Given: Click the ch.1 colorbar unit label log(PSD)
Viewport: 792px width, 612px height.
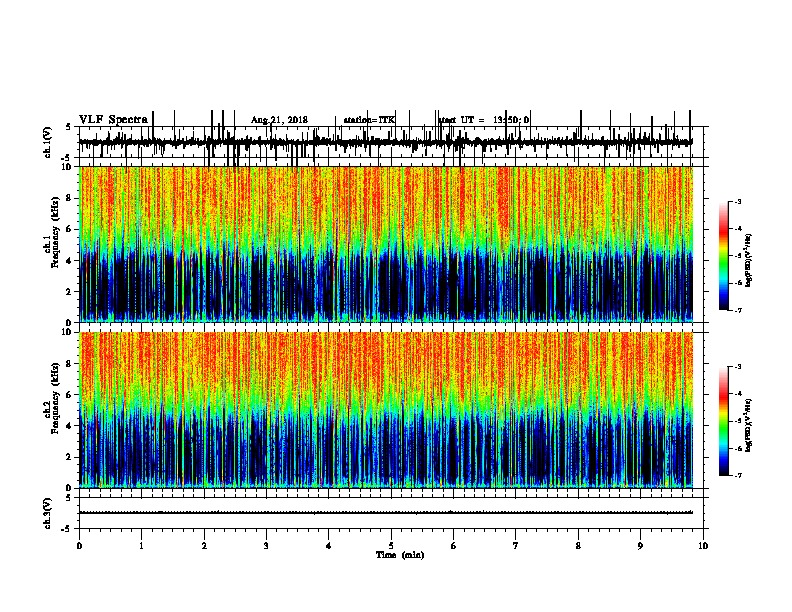Looking at the screenshot, I should click(749, 260).
